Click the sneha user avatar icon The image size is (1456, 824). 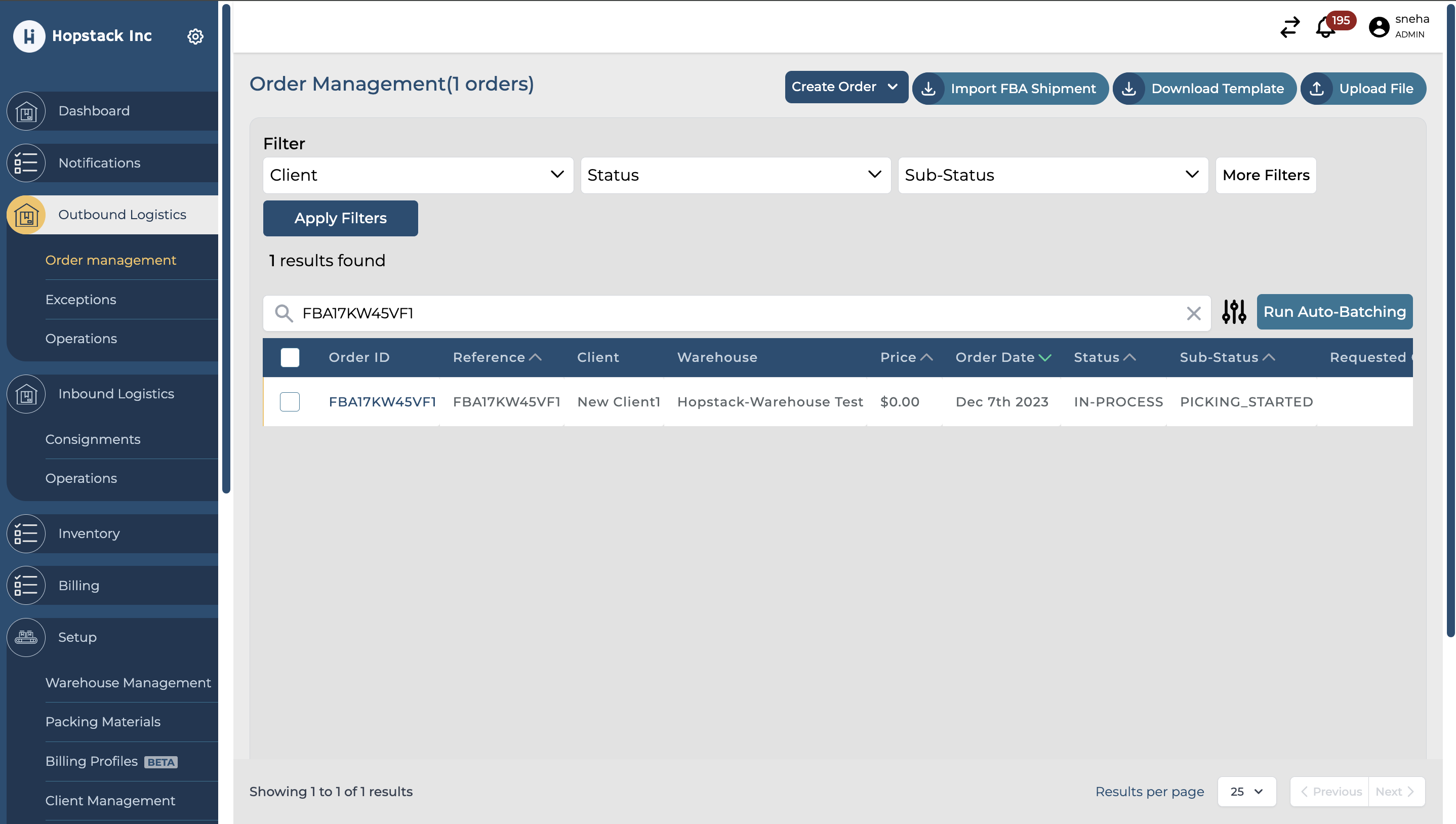point(1379,27)
